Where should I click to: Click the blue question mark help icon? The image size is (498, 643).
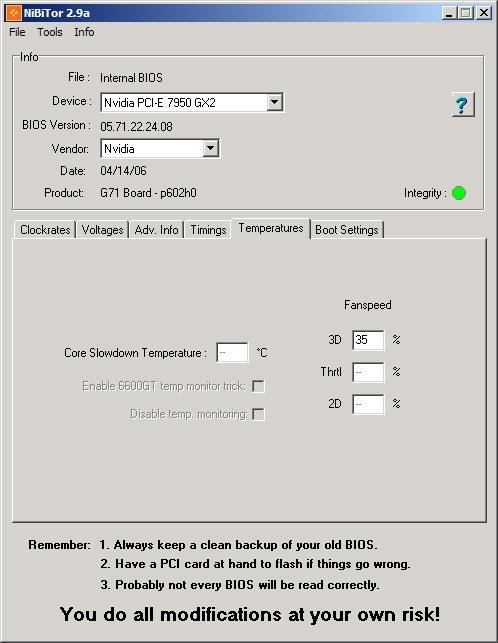(463, 105)
